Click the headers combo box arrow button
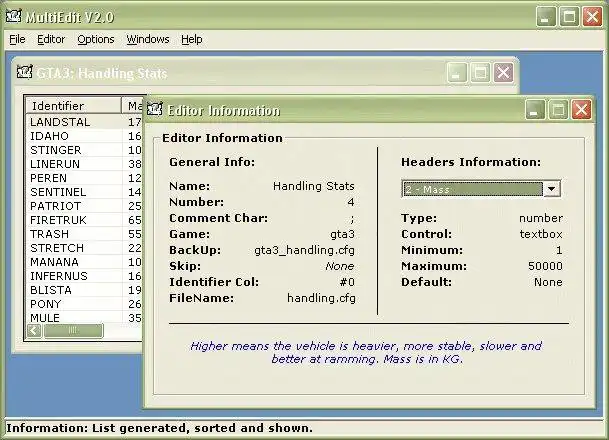This screenshot has width=609, height=440. pyautogui.click(x=552, y=189)
